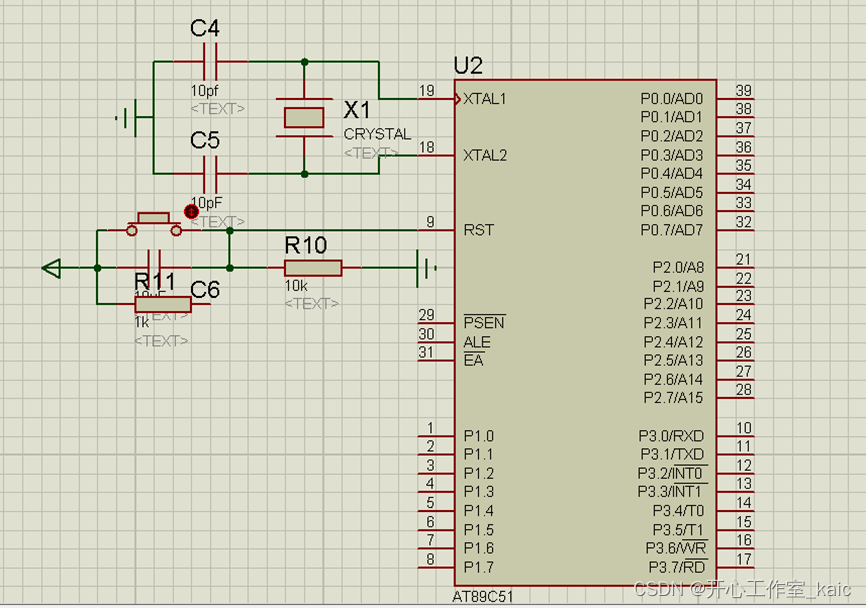The width and height of the screenshot is (866, 608).
Task: Click the P3.7/RD pin label
Action: click(677, 567)
